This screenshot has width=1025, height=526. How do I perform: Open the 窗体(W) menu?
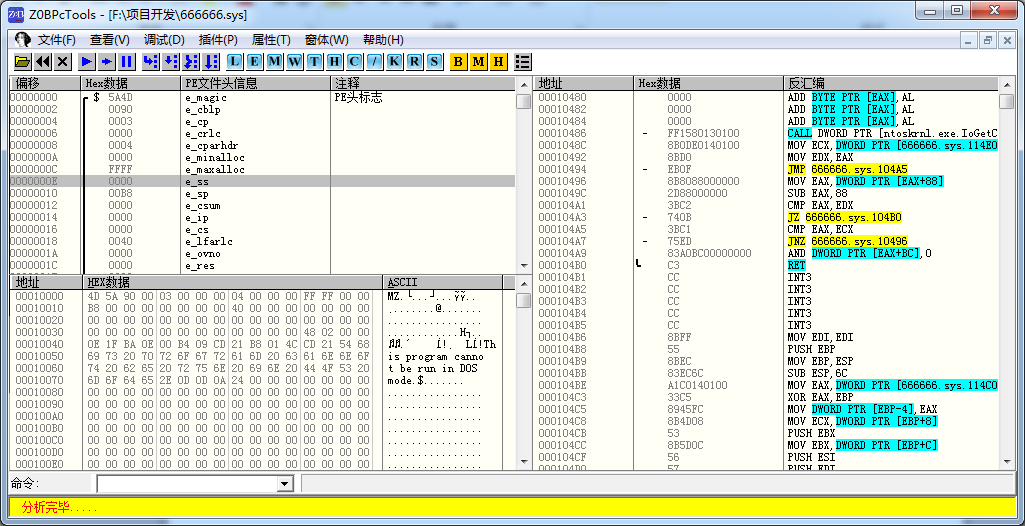[327, 40]
